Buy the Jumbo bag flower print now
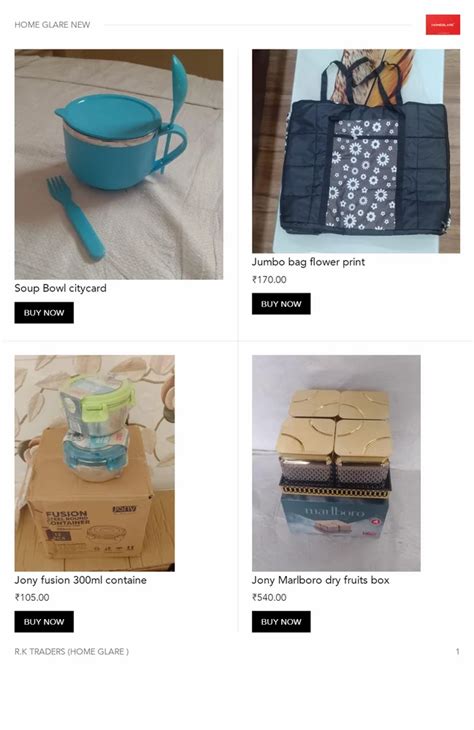Screen dimensions: 474x730 (281, 304)
